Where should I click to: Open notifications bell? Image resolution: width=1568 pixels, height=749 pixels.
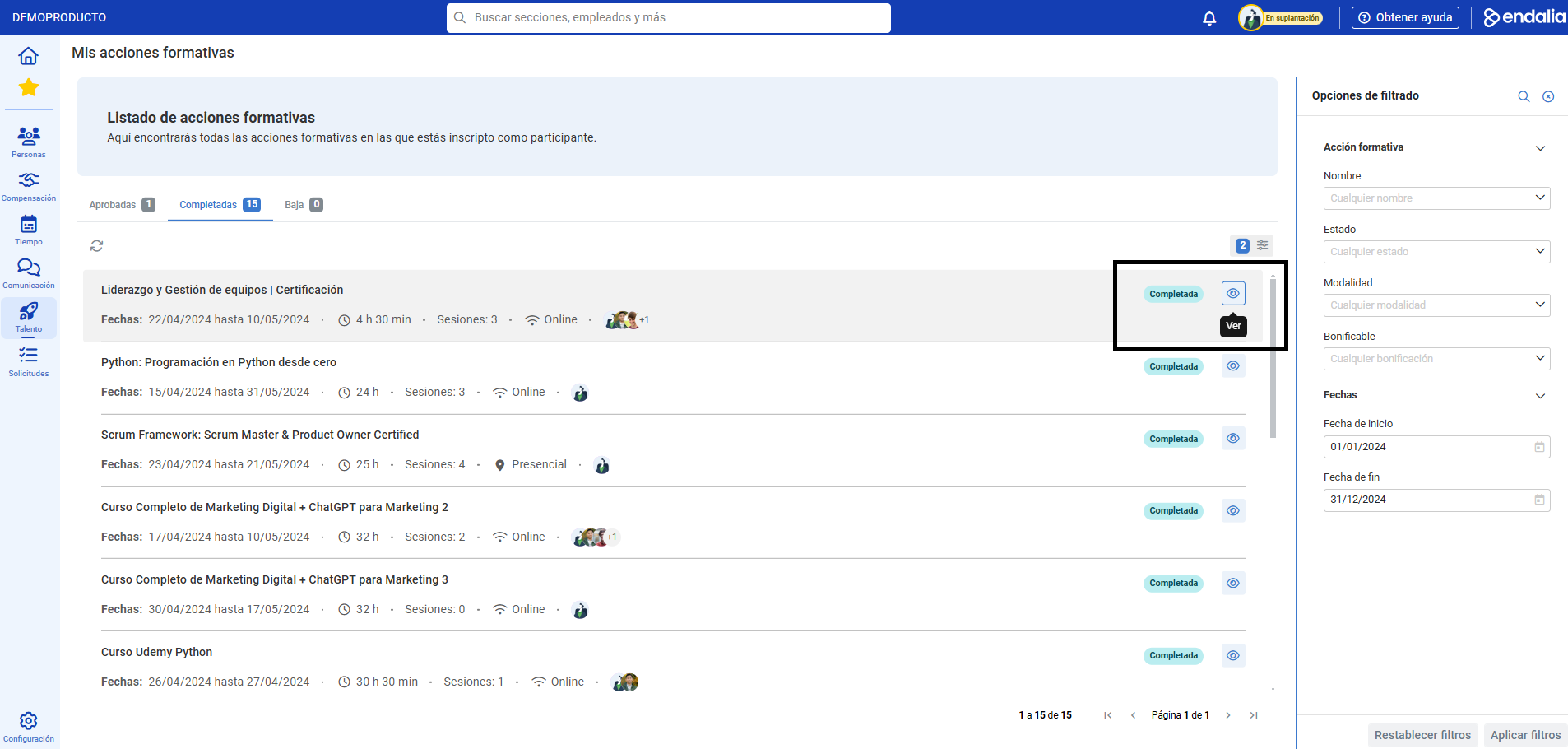click(1209, 18)
